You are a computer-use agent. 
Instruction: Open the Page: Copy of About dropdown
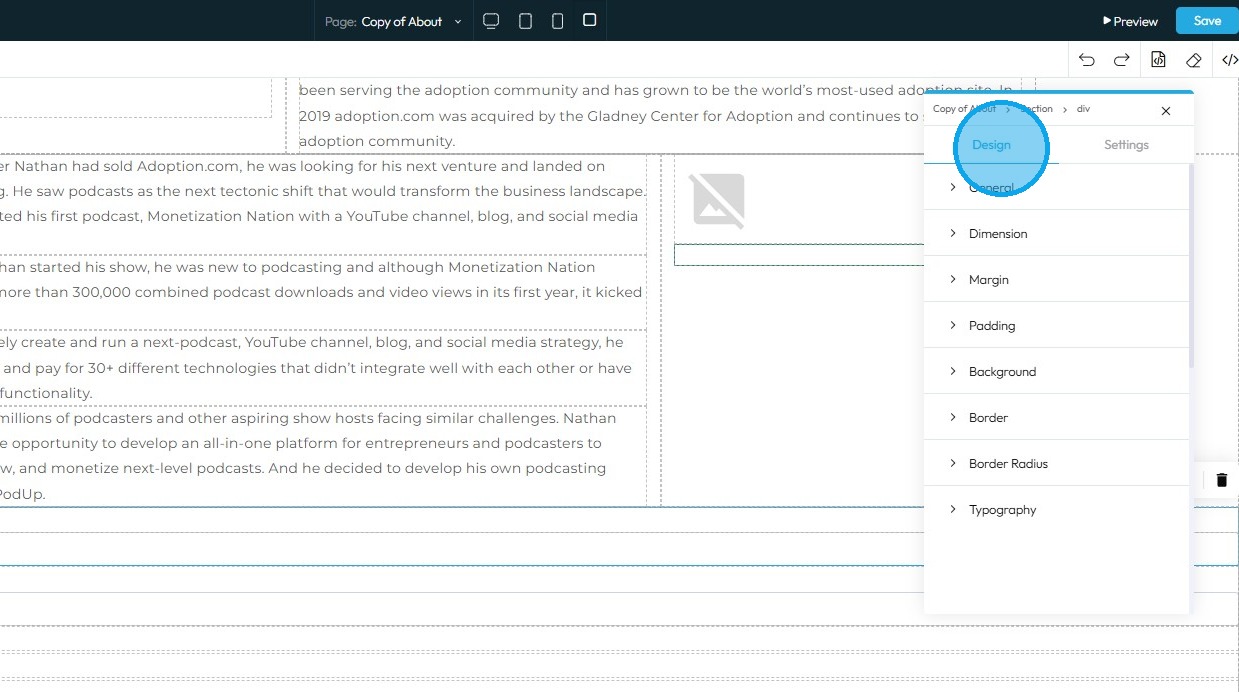click(x=394, y=21)
